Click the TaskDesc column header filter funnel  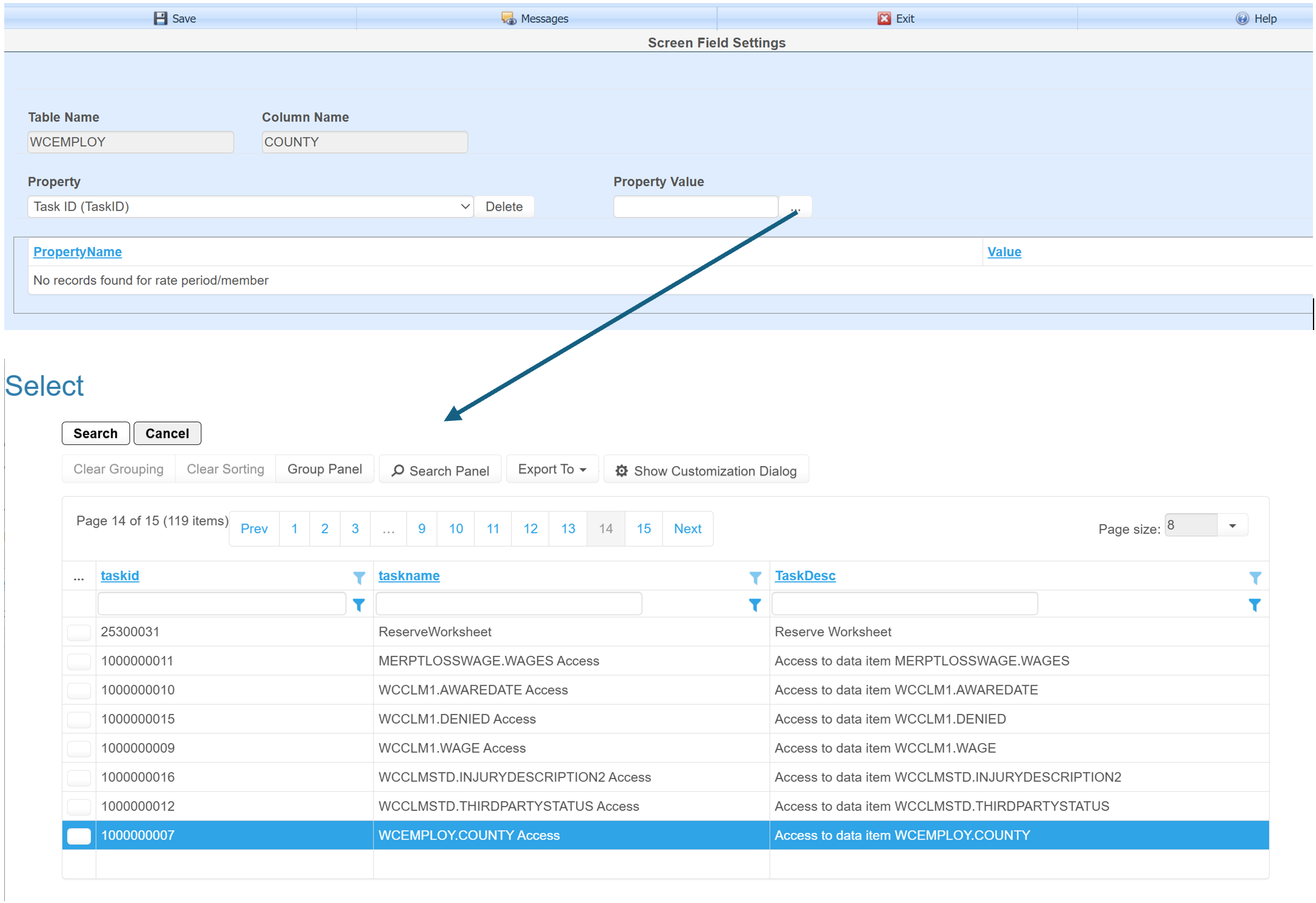click(x=1255, y=577)
